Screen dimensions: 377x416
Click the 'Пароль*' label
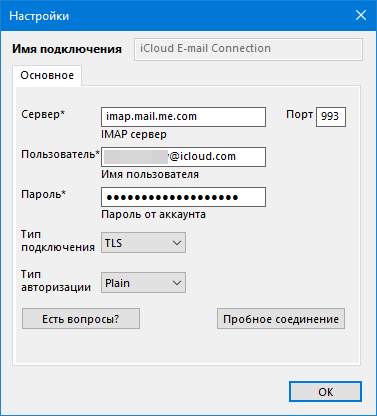[x=44, y=194]
